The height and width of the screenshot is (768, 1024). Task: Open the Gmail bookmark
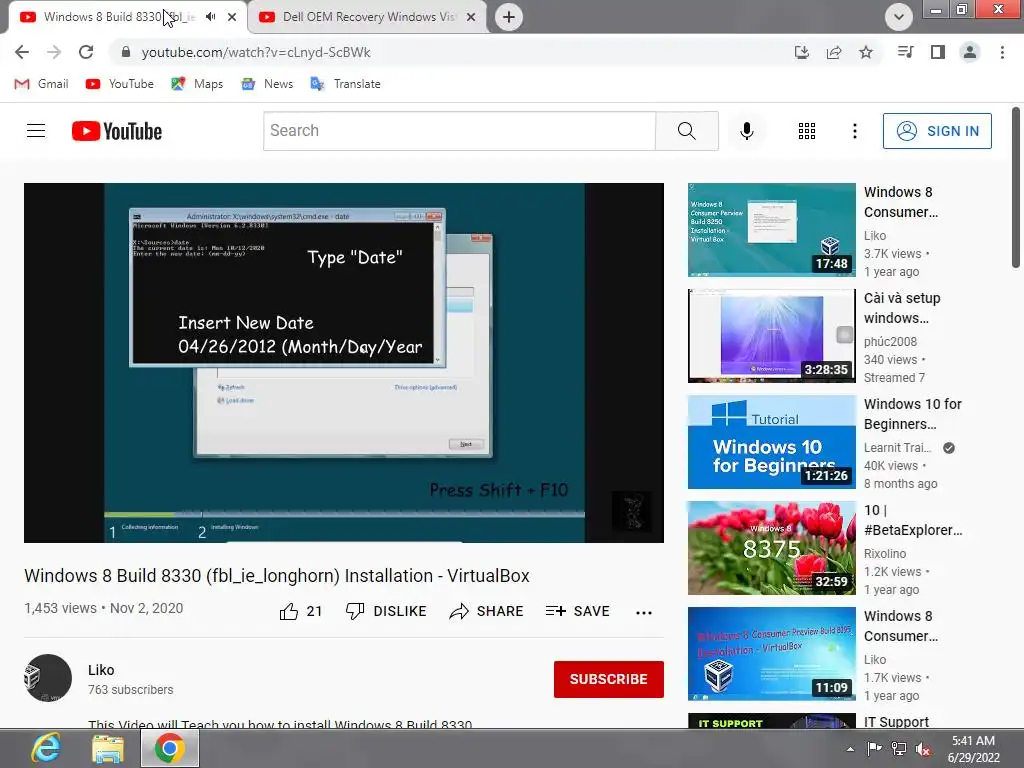point(42,84)
